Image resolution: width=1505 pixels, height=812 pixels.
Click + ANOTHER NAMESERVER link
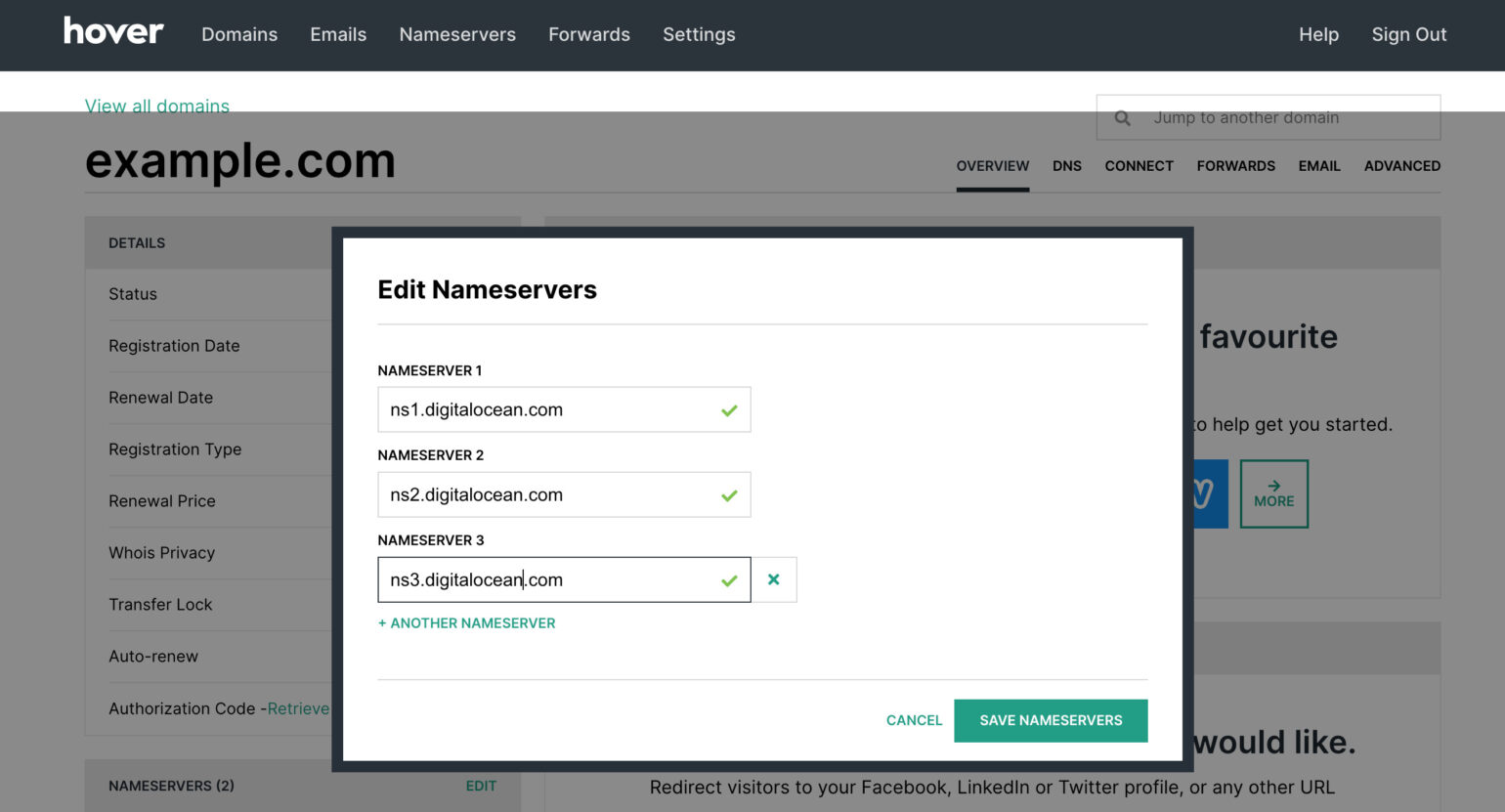466,623
